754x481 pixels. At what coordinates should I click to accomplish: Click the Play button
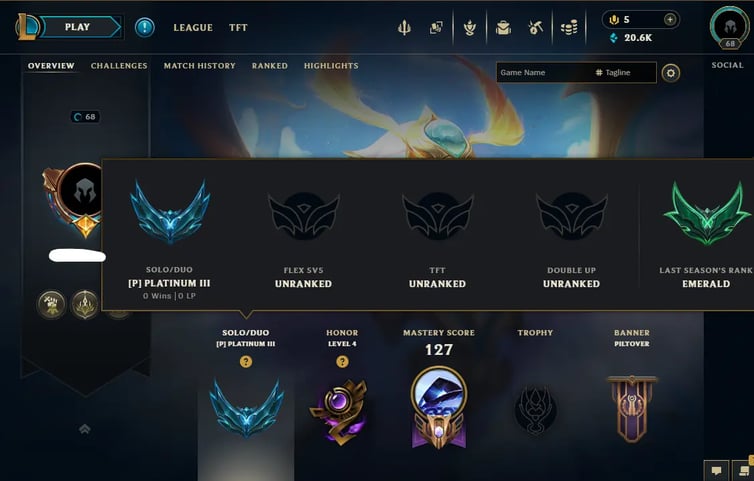(78, 27)
